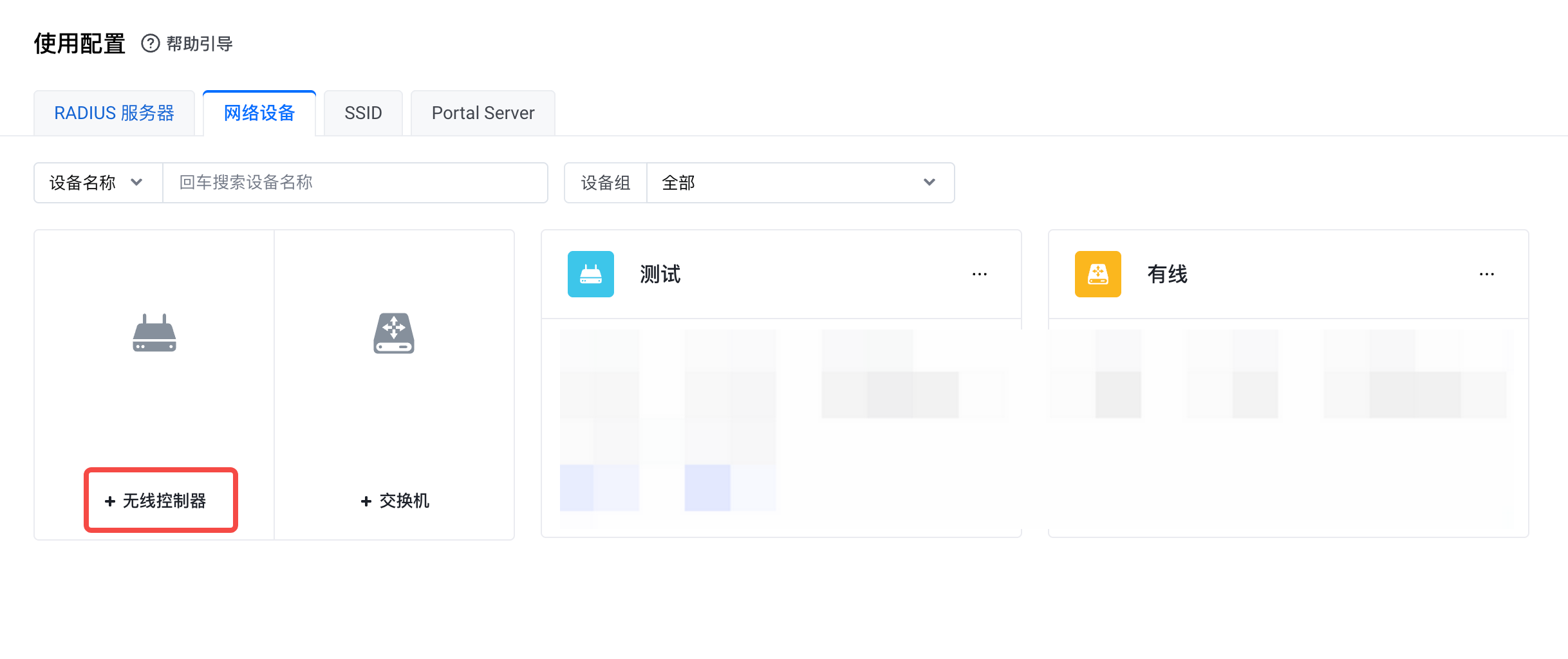Switch to the SSID tab
The image size is (1568, 659).
click(363, 113)
